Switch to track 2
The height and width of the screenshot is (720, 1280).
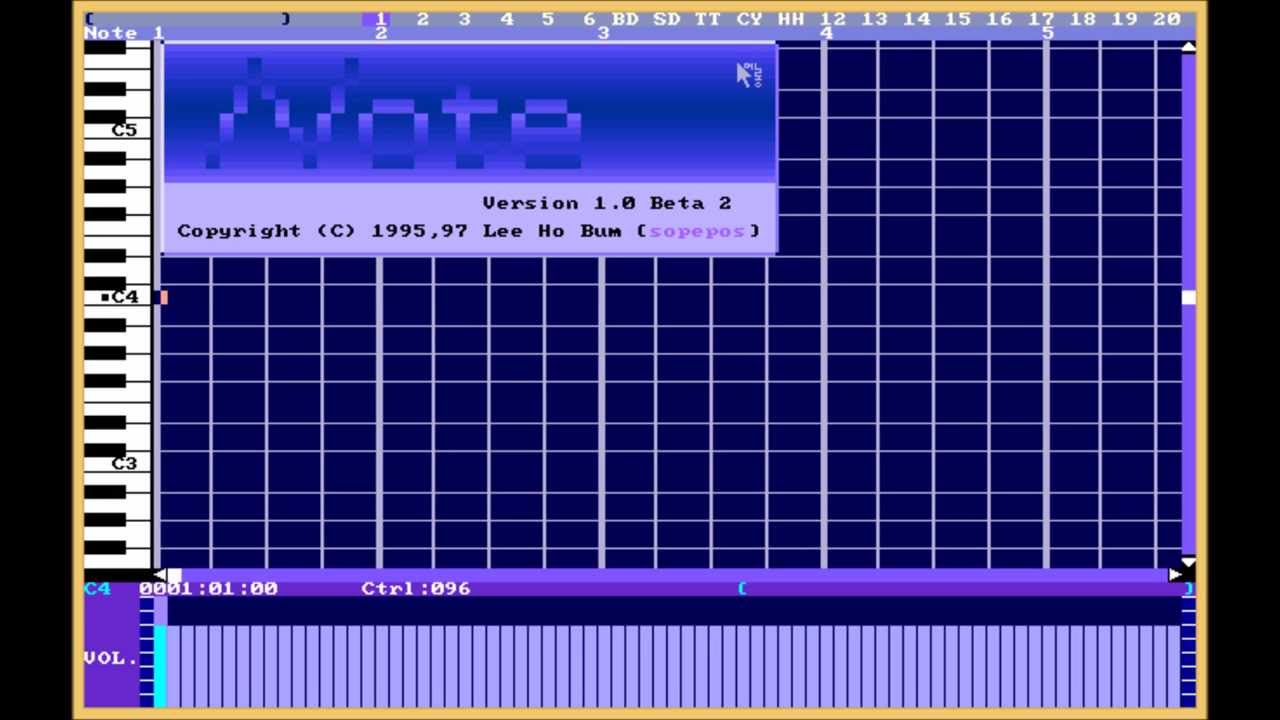(x=423, y=18)
